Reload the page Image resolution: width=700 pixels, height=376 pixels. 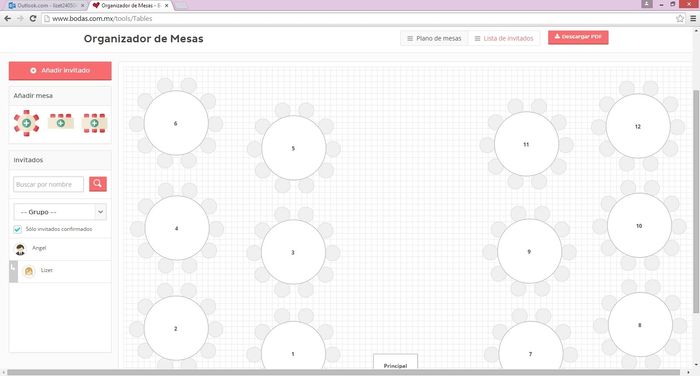33,18
